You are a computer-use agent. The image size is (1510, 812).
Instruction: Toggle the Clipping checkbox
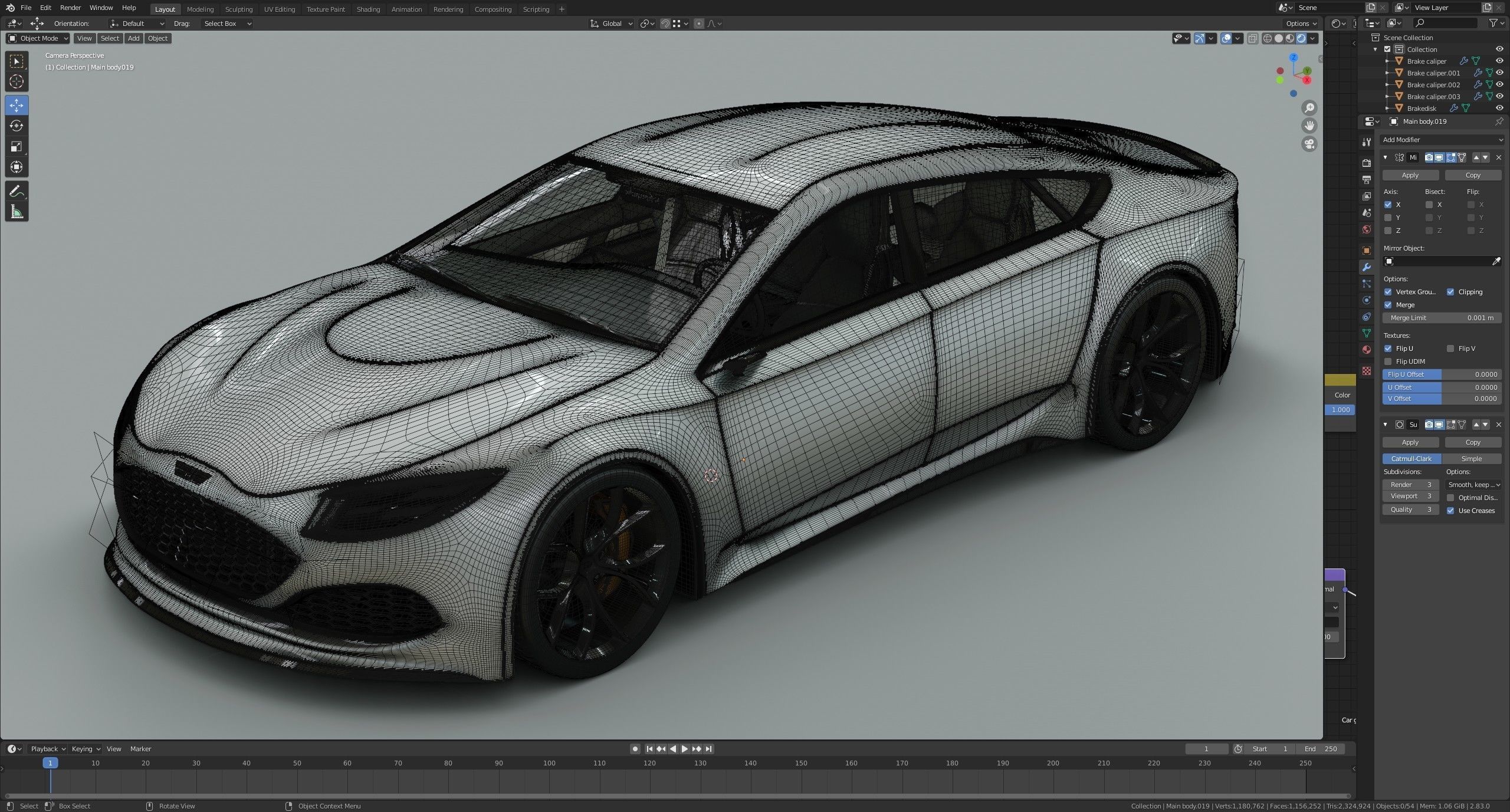click(1450, 292)
